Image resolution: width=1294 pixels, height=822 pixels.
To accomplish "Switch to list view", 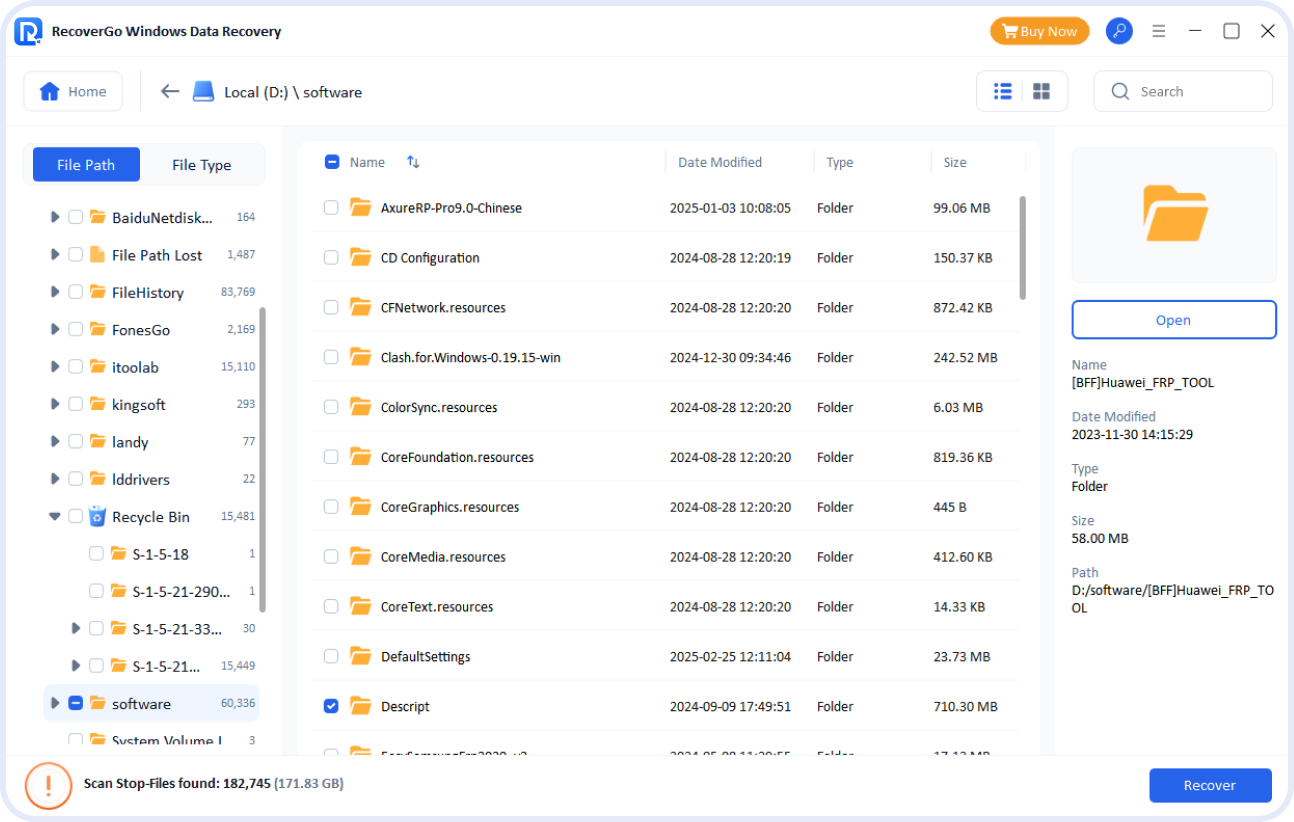I will (x=1002, y=90).
